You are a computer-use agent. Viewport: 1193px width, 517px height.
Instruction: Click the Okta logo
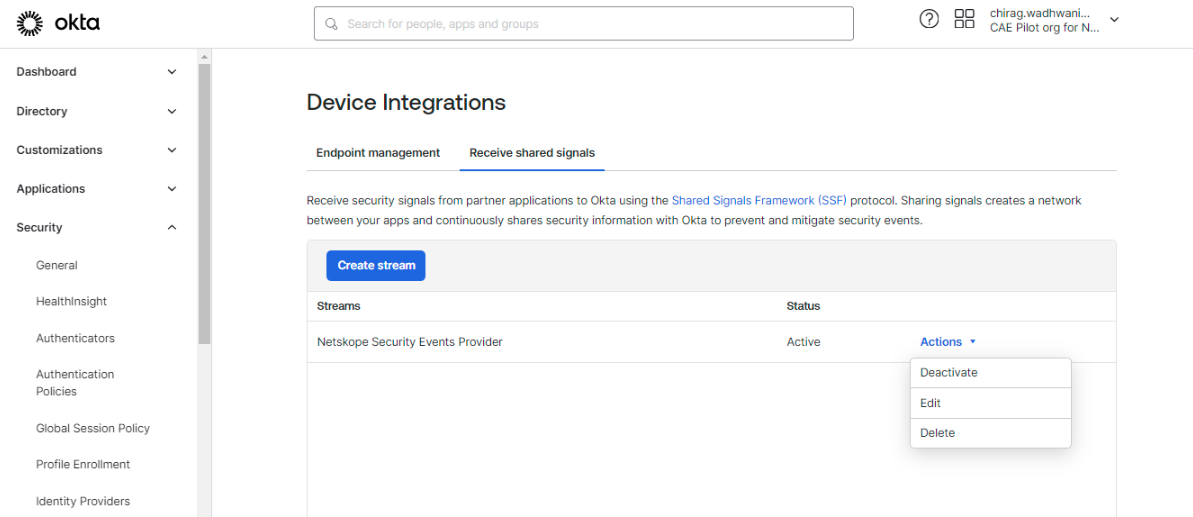click(58, 24)
